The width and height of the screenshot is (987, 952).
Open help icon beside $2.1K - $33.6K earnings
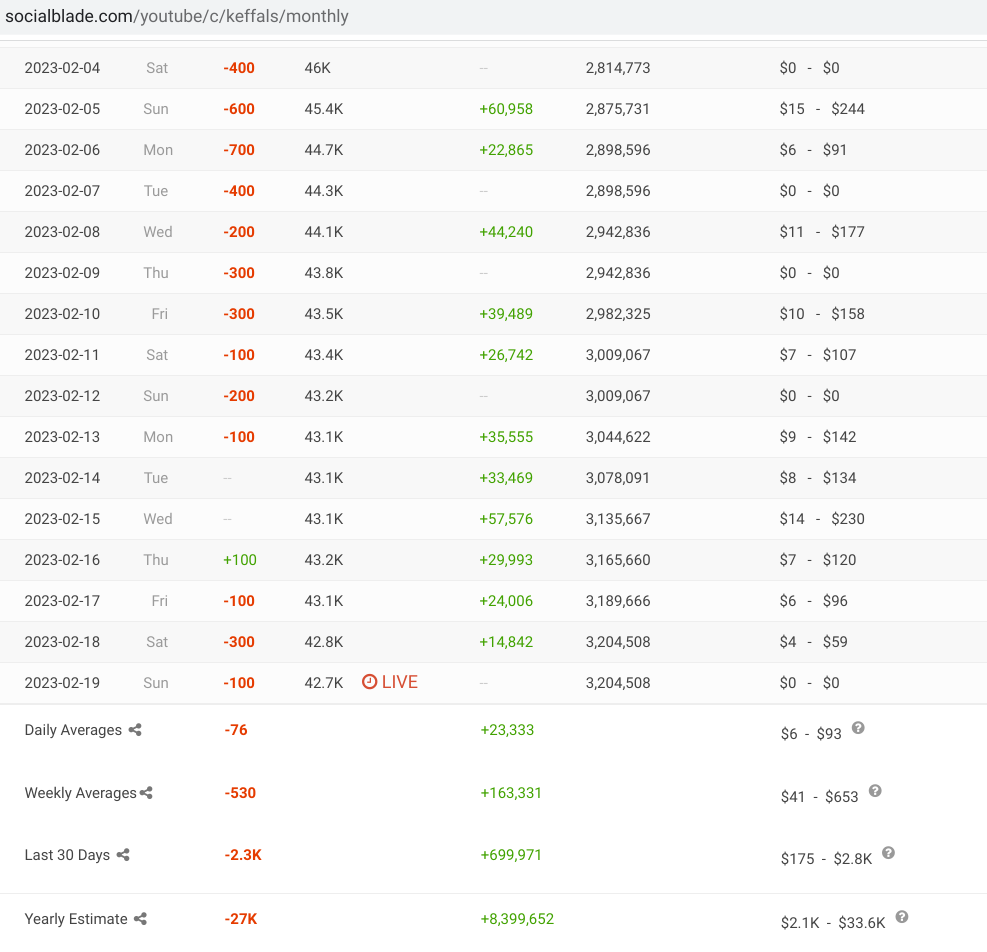[x=902, y=917]
